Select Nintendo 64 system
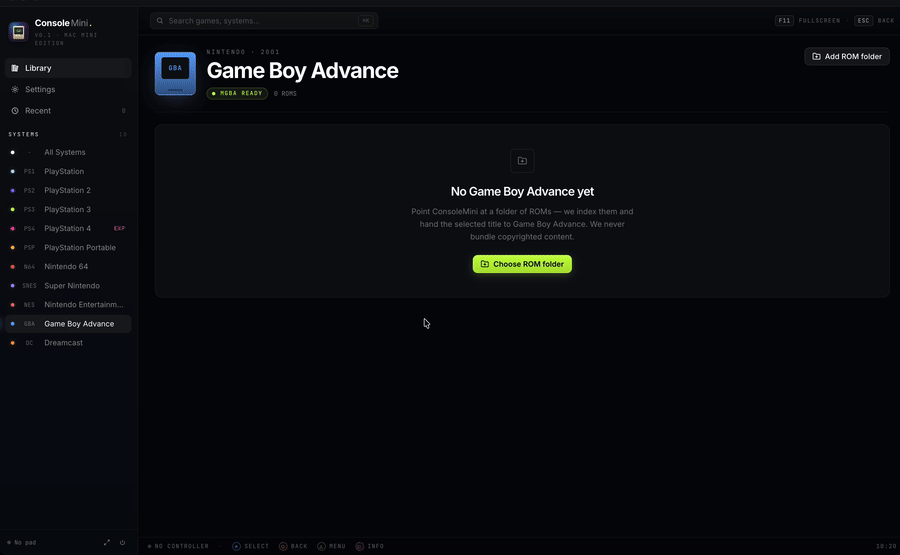 pos(68,266)
